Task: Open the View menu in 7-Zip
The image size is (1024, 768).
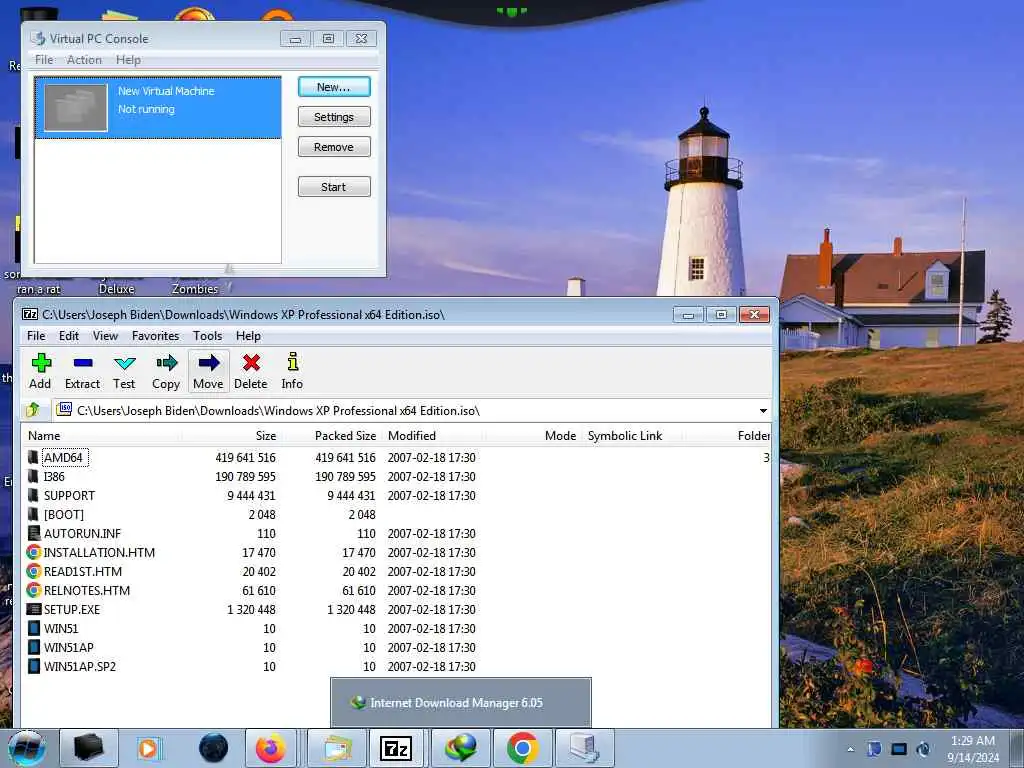Action: tap(105, 336)
